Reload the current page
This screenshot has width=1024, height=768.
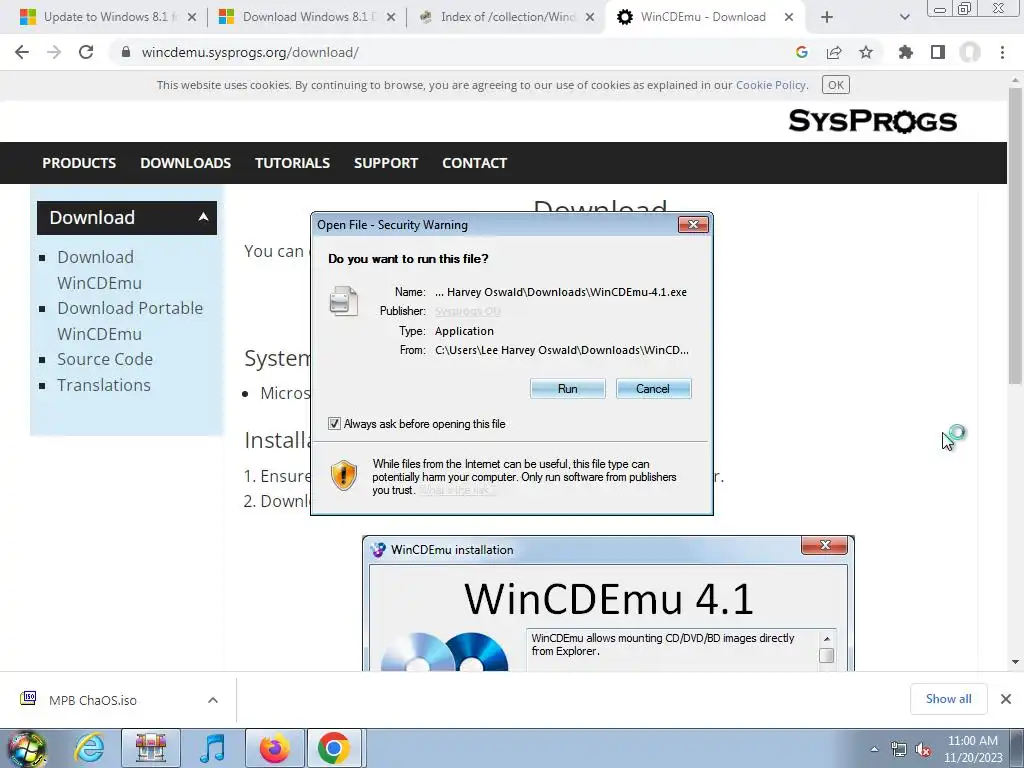coord(86,52)
